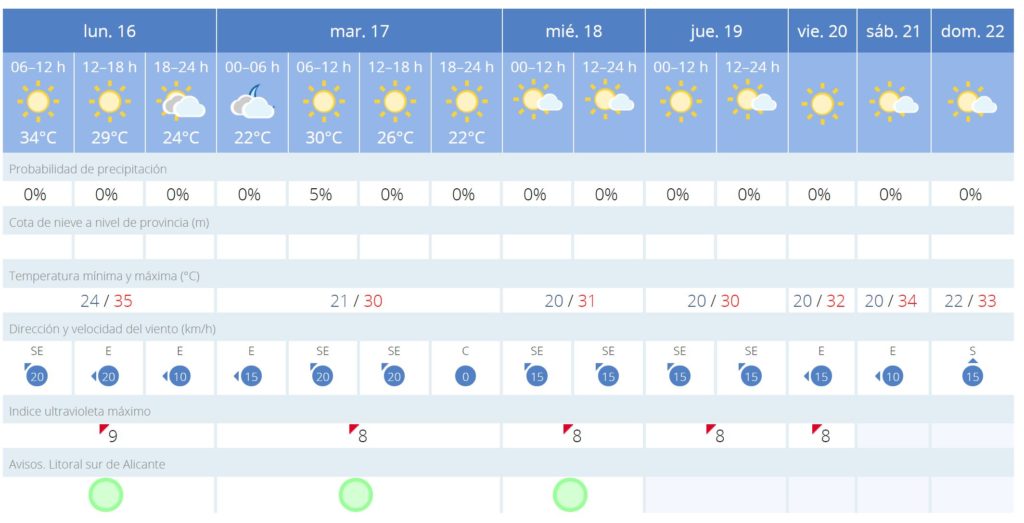Screen dimensions: 1024x523
Task: Select the mar. 17 day header
Action: 359,31
